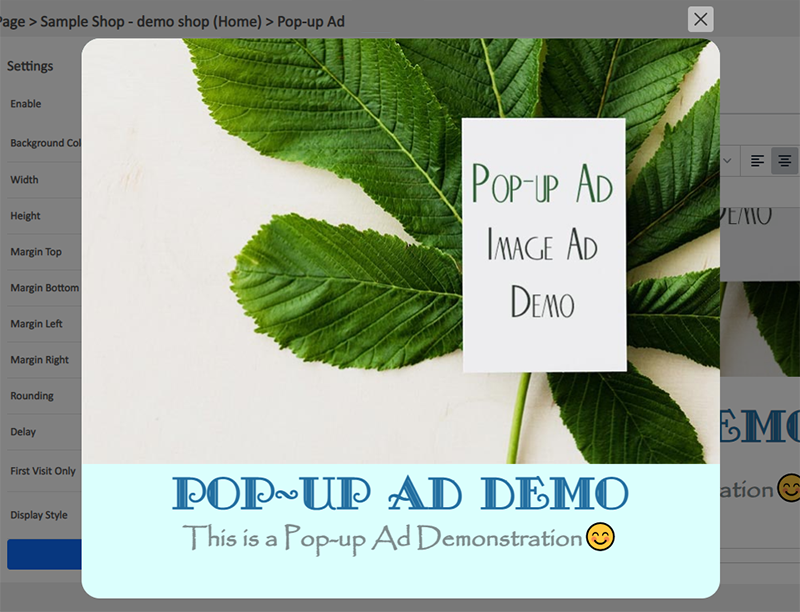800x612 pixels.
Task: Select the Margin Right setting label
Action: 39,360
